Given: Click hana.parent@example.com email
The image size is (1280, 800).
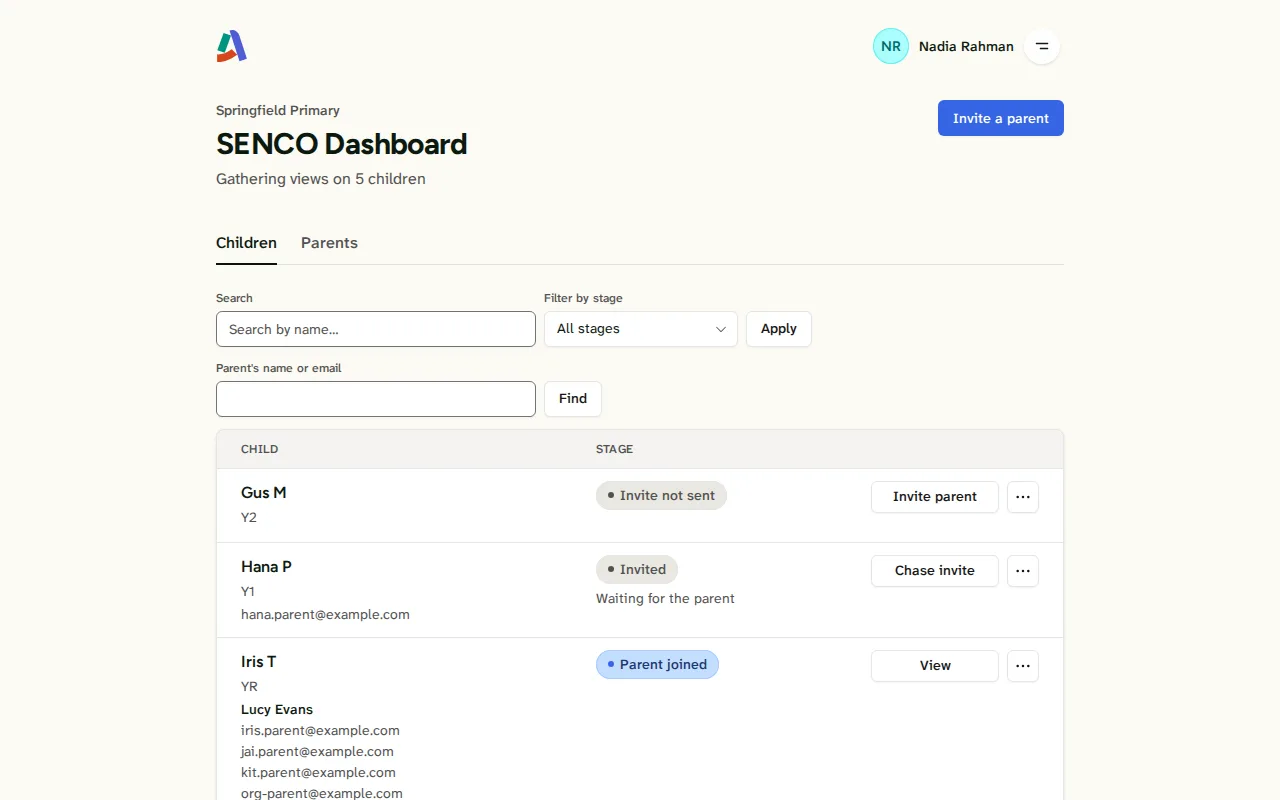Looking at the screenshot, I should (x=325, y=615).
